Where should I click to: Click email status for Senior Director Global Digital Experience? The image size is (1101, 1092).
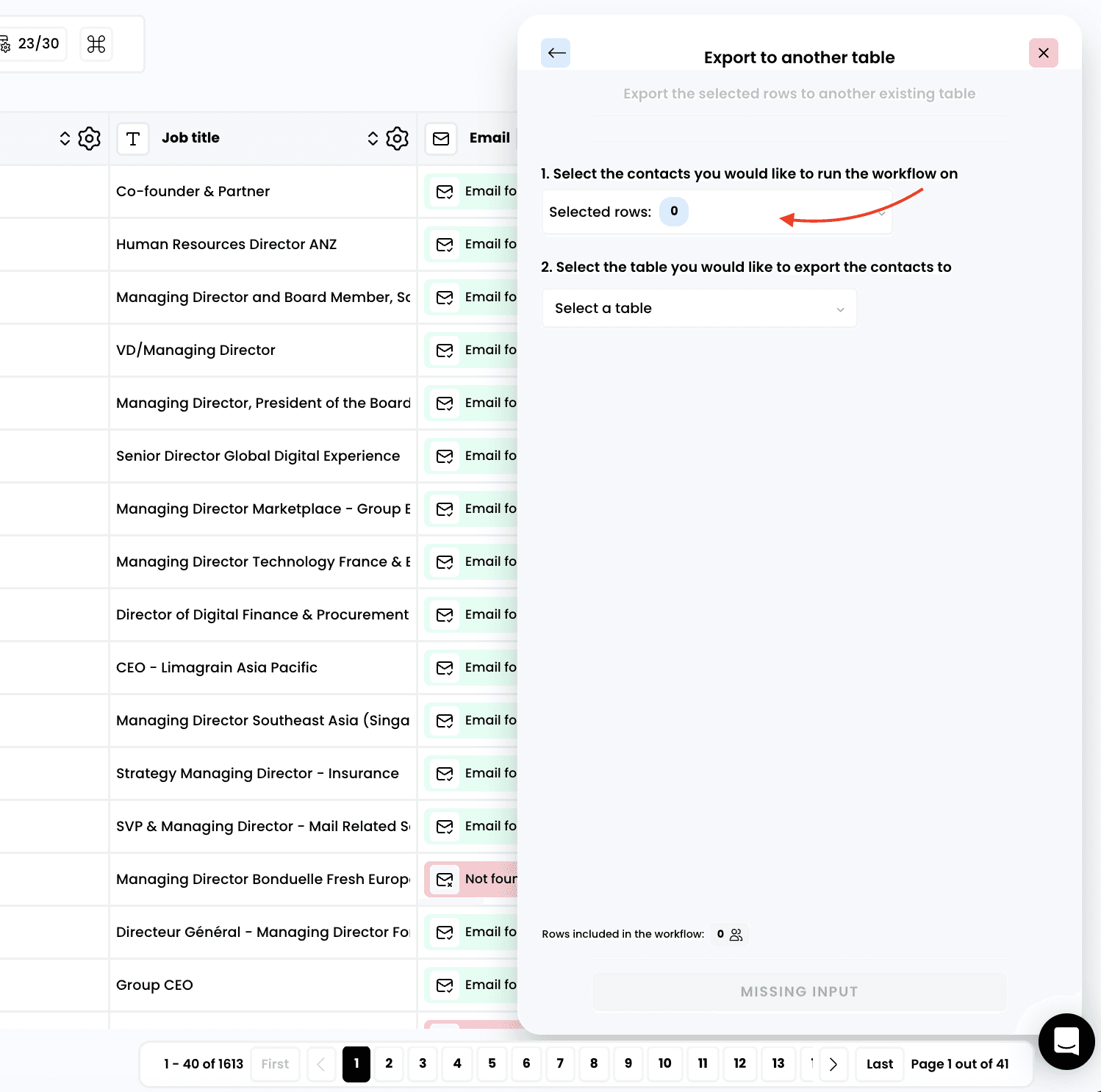pyautogui.click(x=471, y=456)
